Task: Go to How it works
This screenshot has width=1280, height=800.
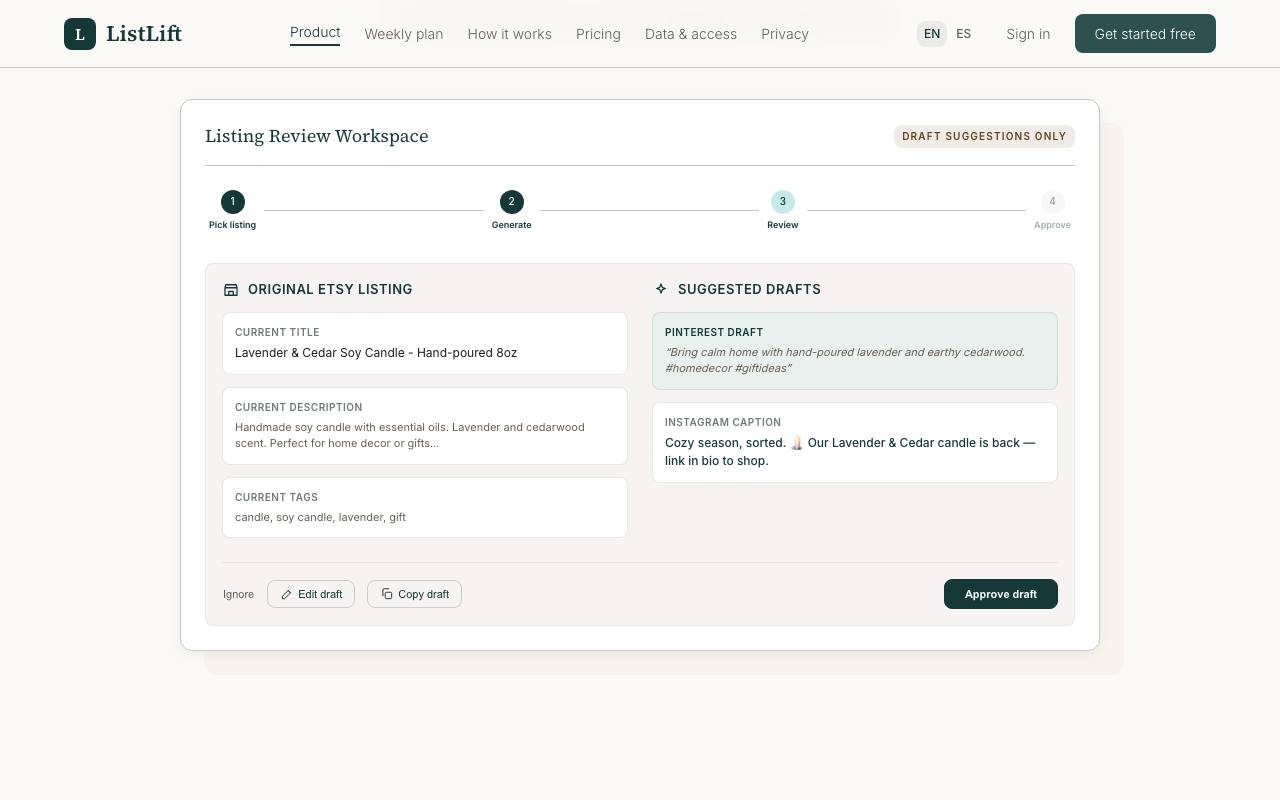Action: (x=510, y=34)
